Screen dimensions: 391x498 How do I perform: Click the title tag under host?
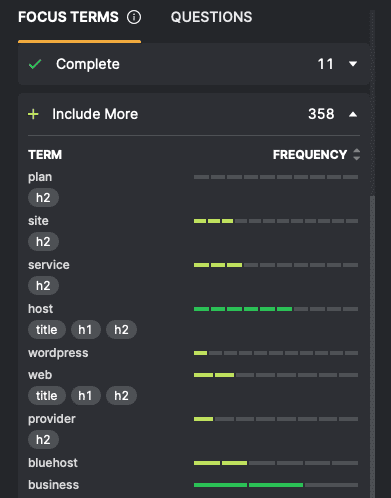point(47,330)
